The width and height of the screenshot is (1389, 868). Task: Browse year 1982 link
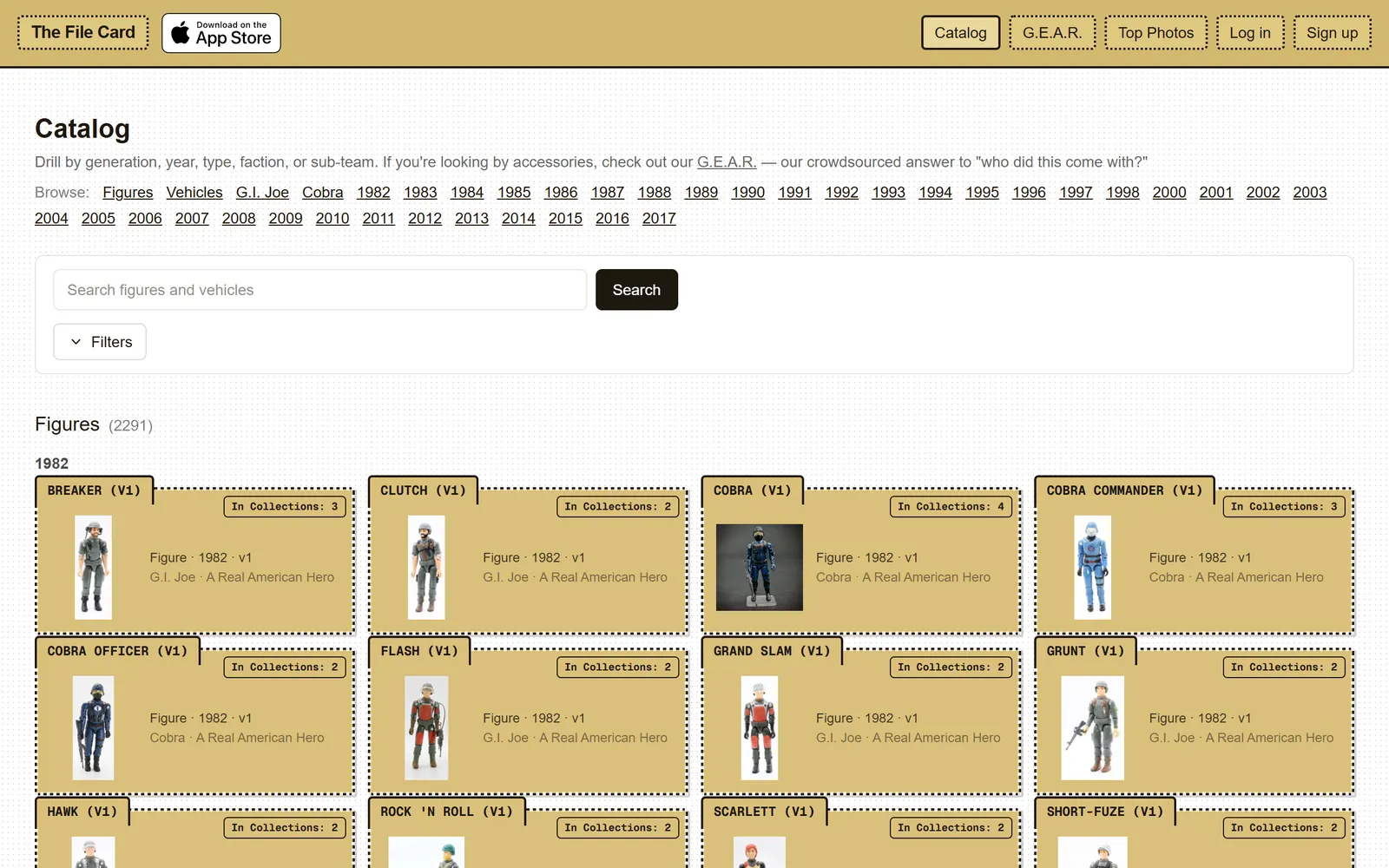(373, 193)
